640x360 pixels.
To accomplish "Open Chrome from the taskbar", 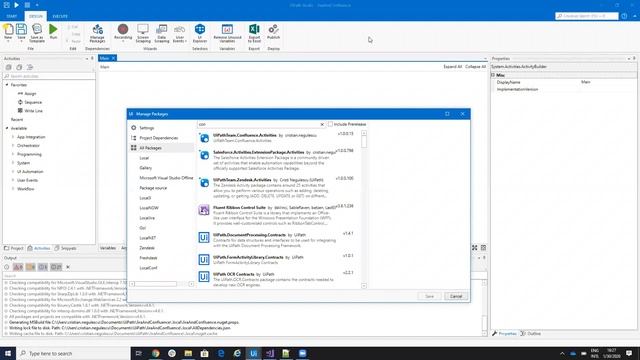I will [156, 353].
